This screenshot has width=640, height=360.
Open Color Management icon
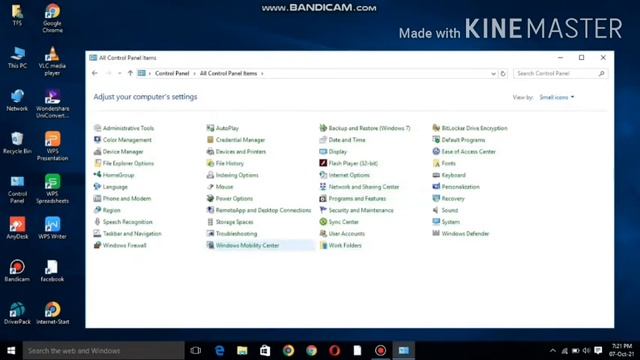pyautogui.click(x=98, y=140)
